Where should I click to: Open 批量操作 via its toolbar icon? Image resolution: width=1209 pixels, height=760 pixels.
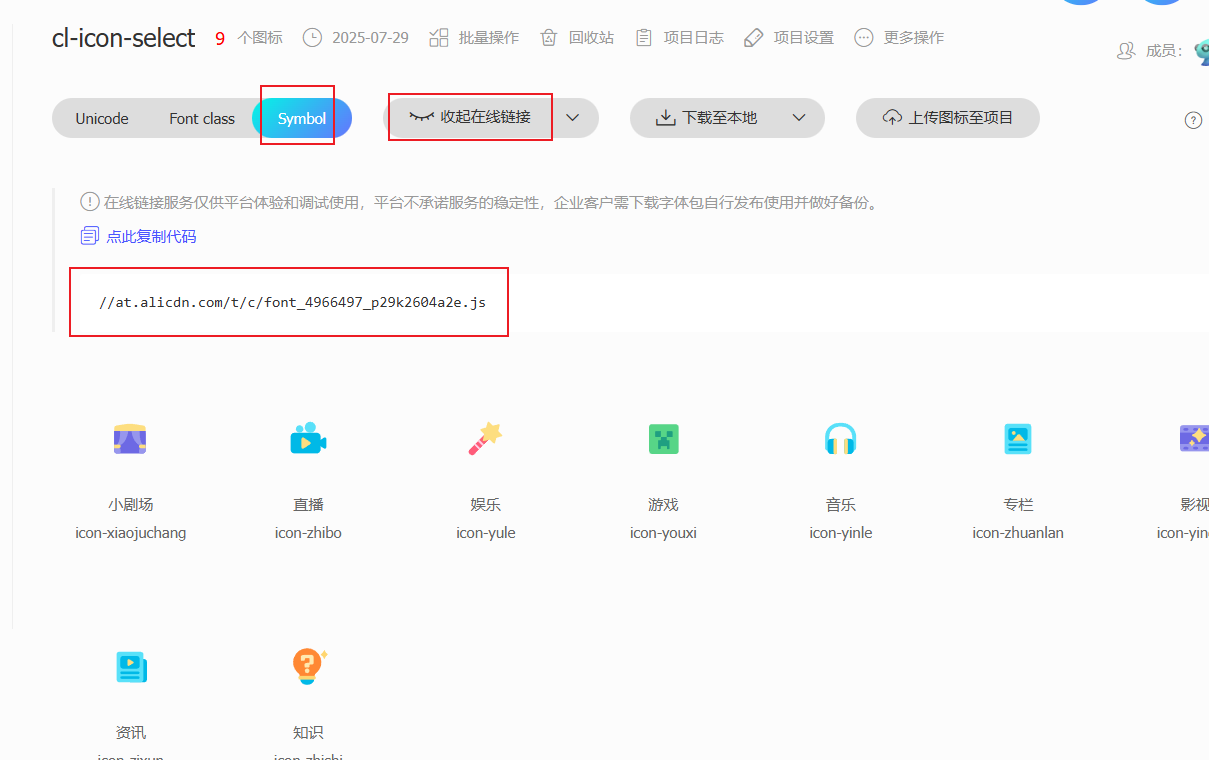473,37
